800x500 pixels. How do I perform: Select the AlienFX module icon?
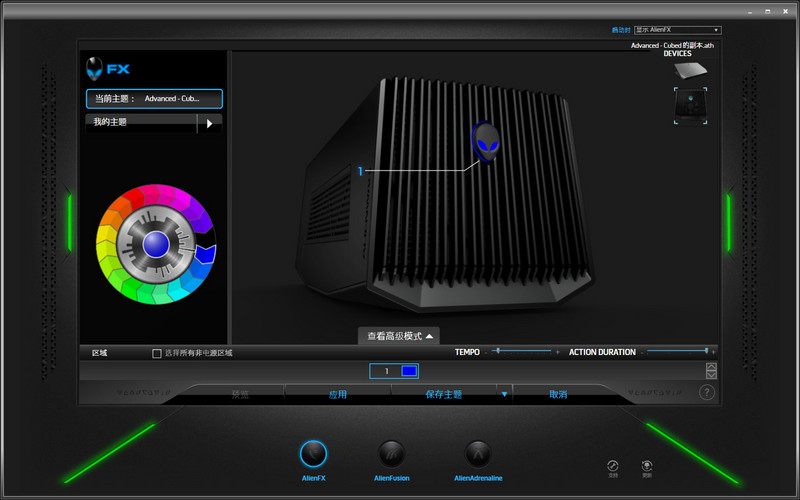[x=313, y=453]
